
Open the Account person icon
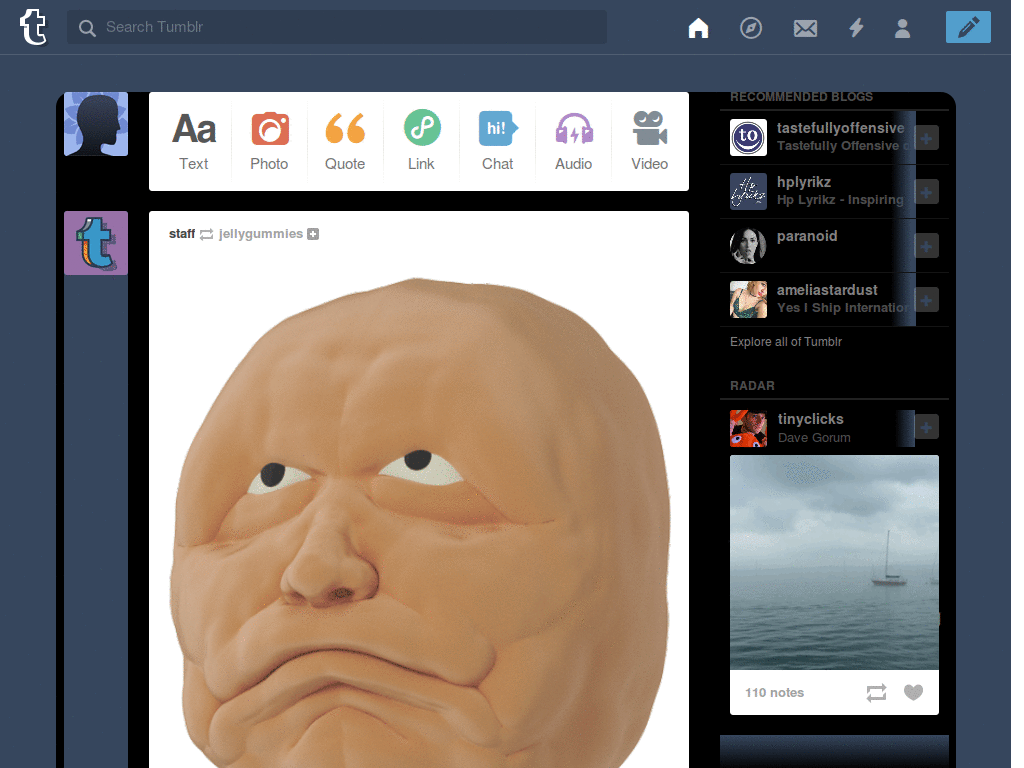coord(903,28)
